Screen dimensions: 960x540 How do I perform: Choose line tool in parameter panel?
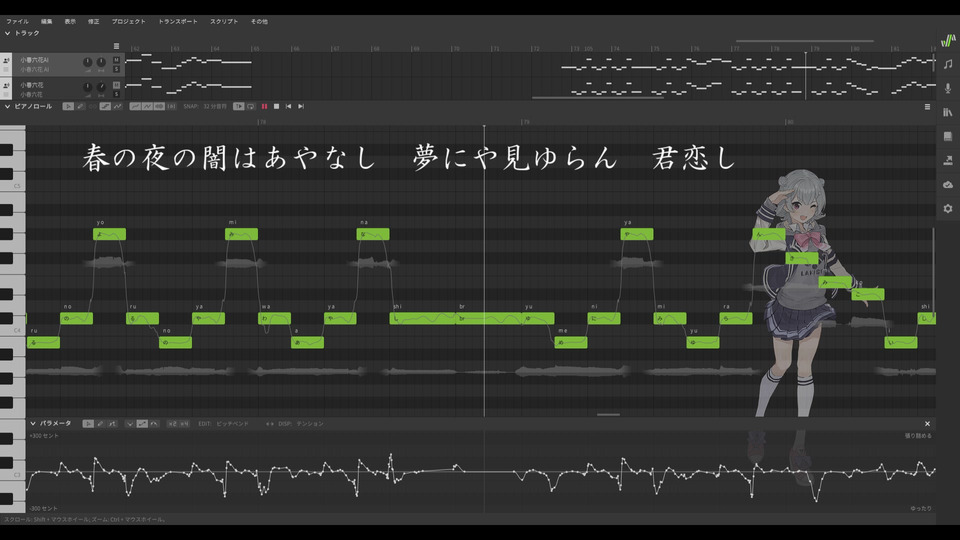point(112,424)
